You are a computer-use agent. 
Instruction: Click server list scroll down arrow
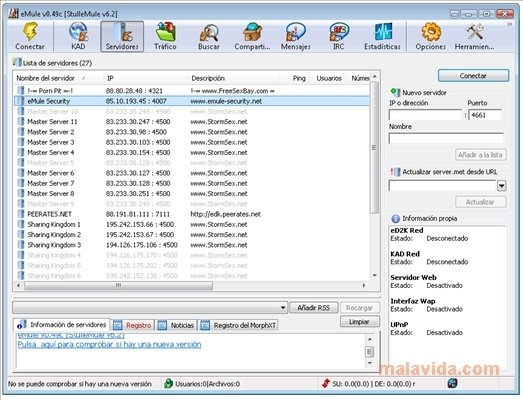[375, 276]
